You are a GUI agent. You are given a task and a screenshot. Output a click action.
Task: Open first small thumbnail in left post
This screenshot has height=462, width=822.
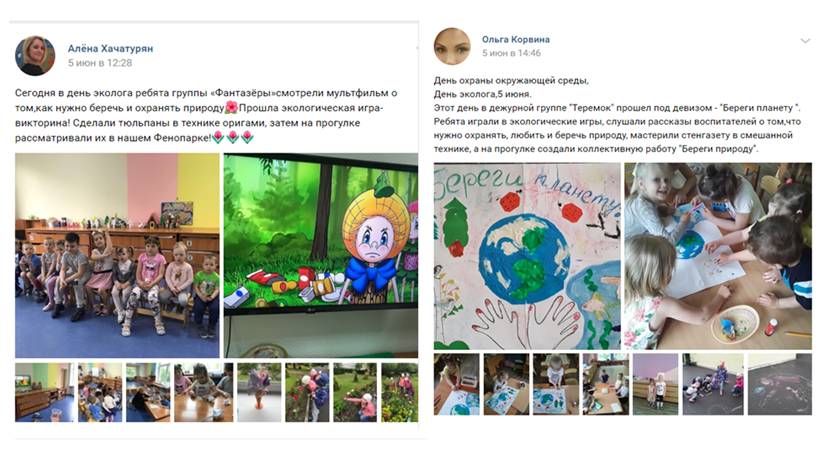coord(45,392)
